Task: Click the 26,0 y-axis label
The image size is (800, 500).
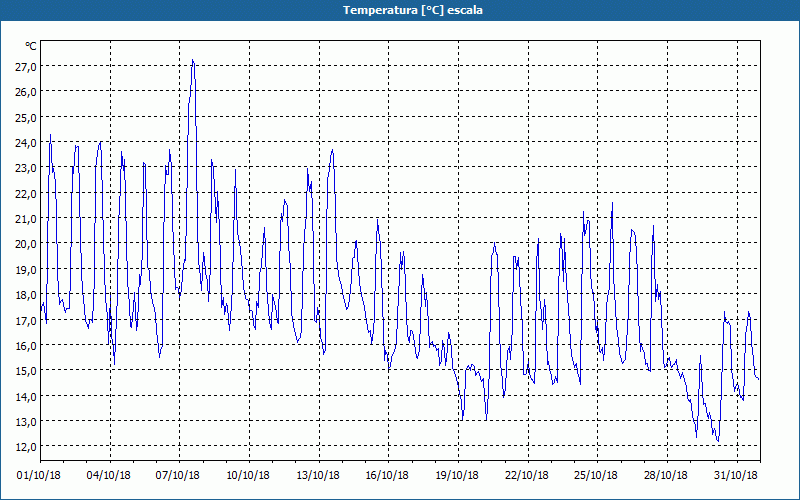Action: pyautogui.click(x=26, y=92)
